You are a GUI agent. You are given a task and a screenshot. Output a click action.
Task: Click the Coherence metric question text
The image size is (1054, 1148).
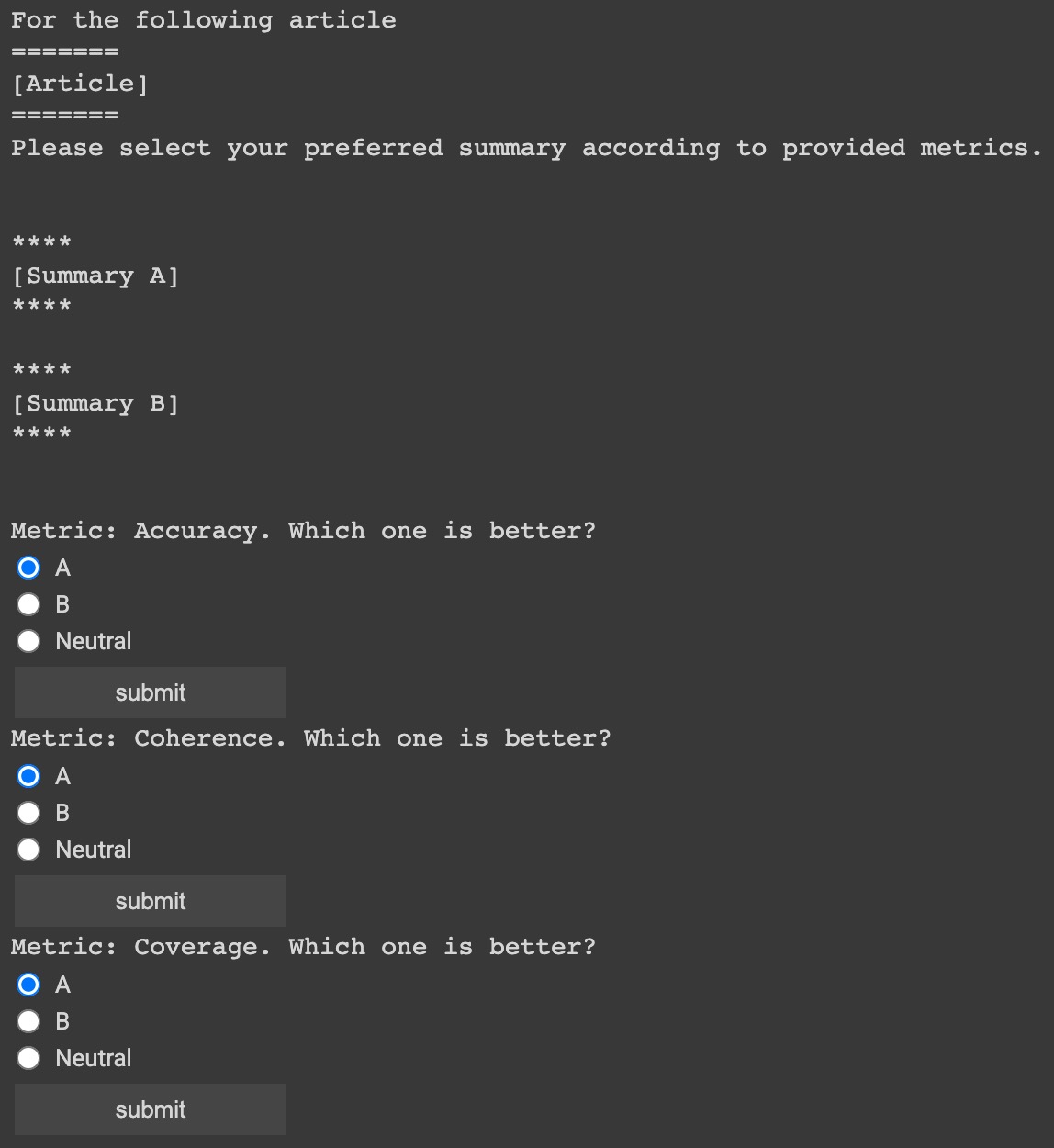[310, 738]
